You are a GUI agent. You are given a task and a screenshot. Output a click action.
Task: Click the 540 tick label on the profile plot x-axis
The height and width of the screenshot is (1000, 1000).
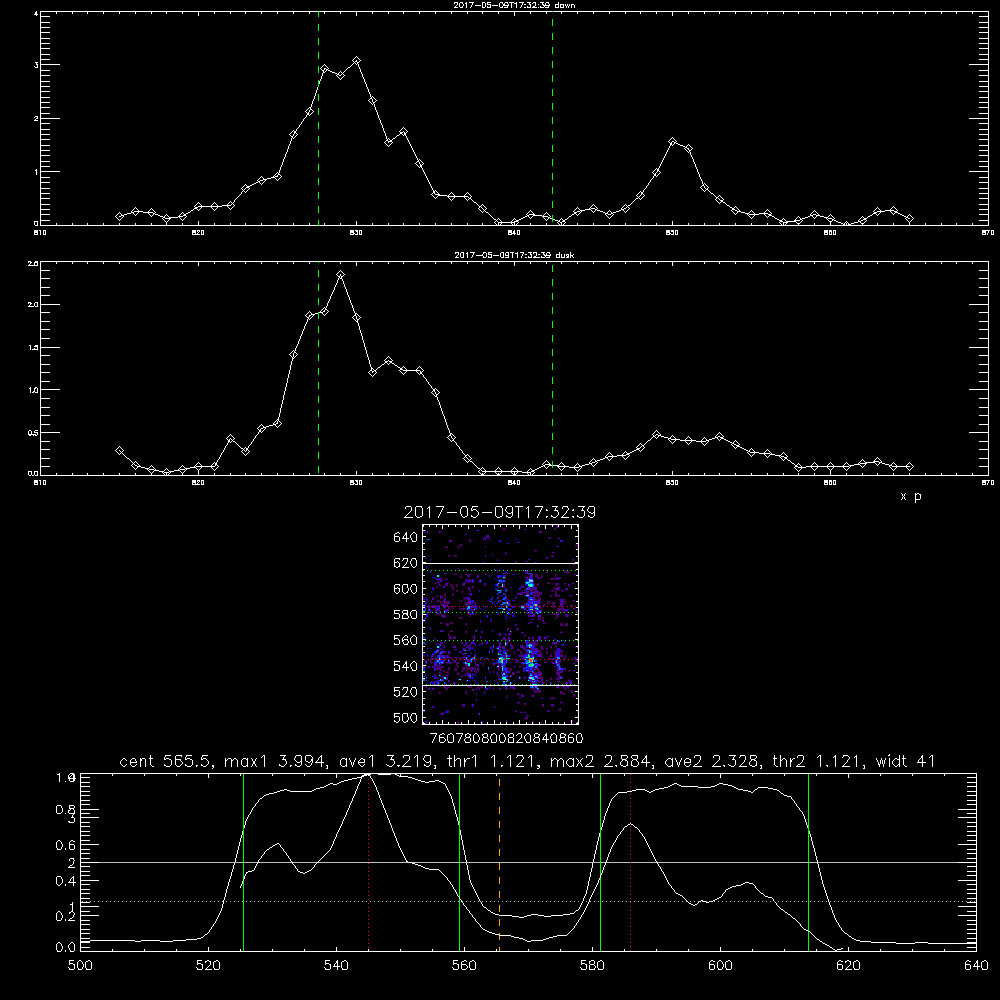[x=336, y=966]
